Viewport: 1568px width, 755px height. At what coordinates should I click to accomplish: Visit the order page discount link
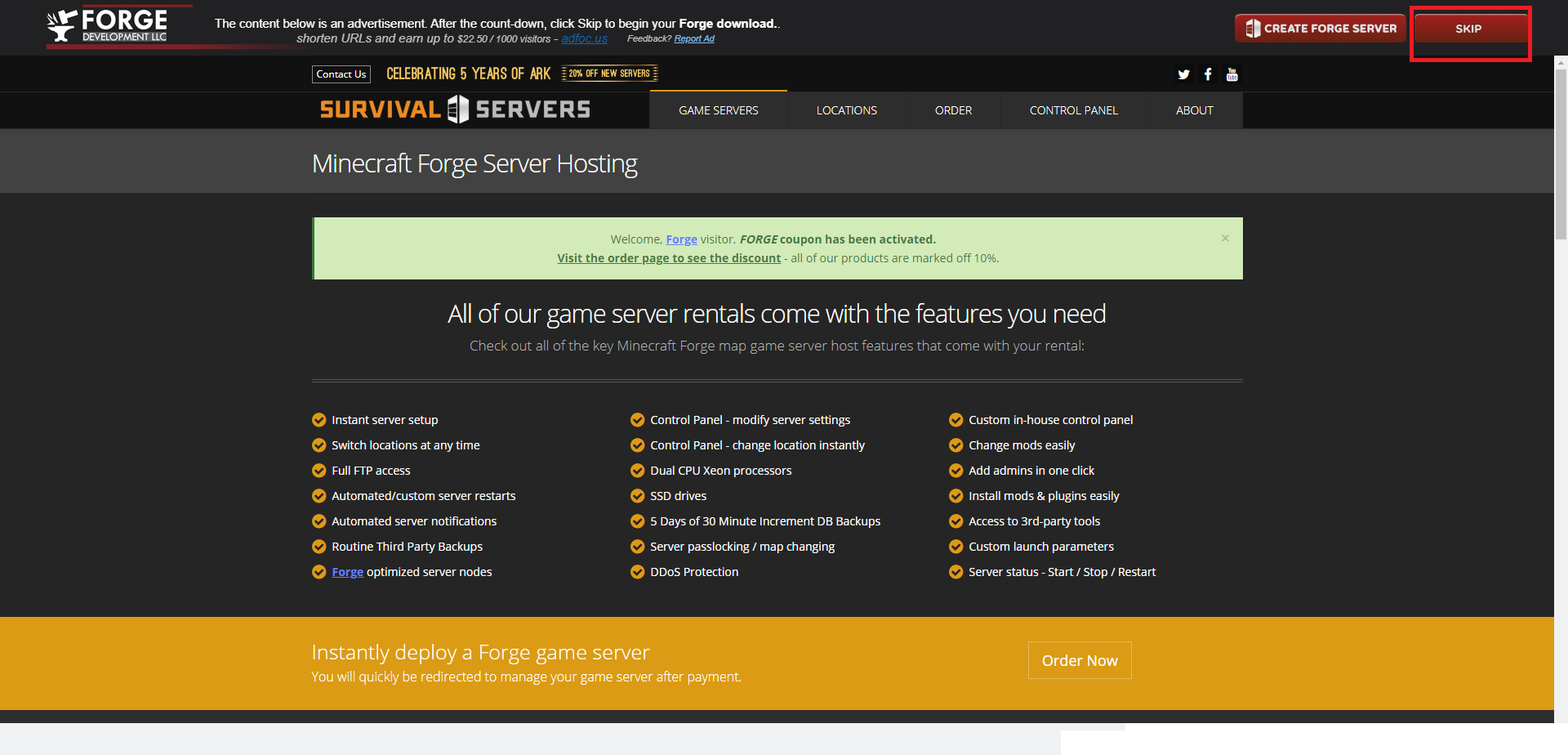pos(669,258)
